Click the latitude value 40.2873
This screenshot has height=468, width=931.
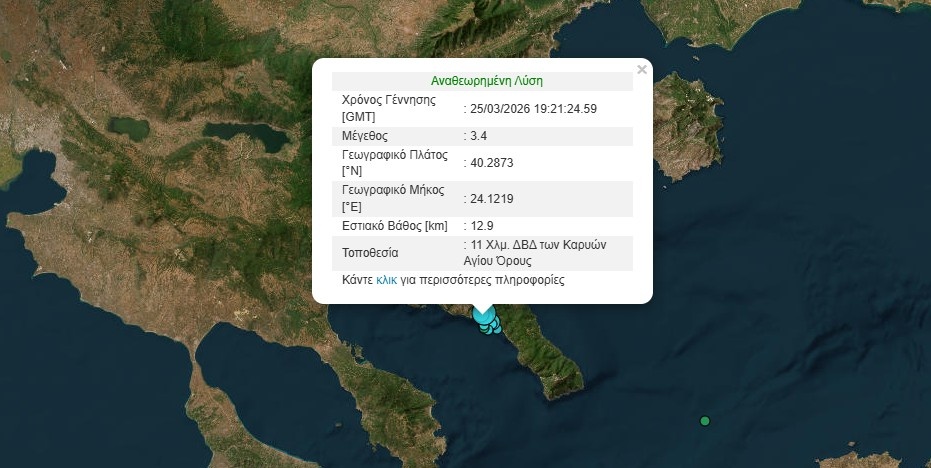491,162
